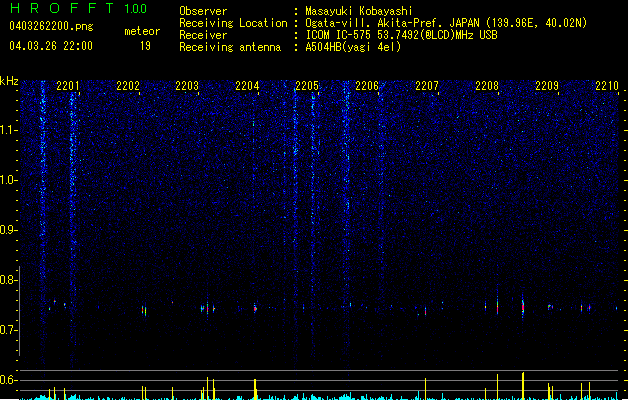Click the 2210 time marker
The height and width of the screenshot is (400, 629).
click(x=607, y=86)
